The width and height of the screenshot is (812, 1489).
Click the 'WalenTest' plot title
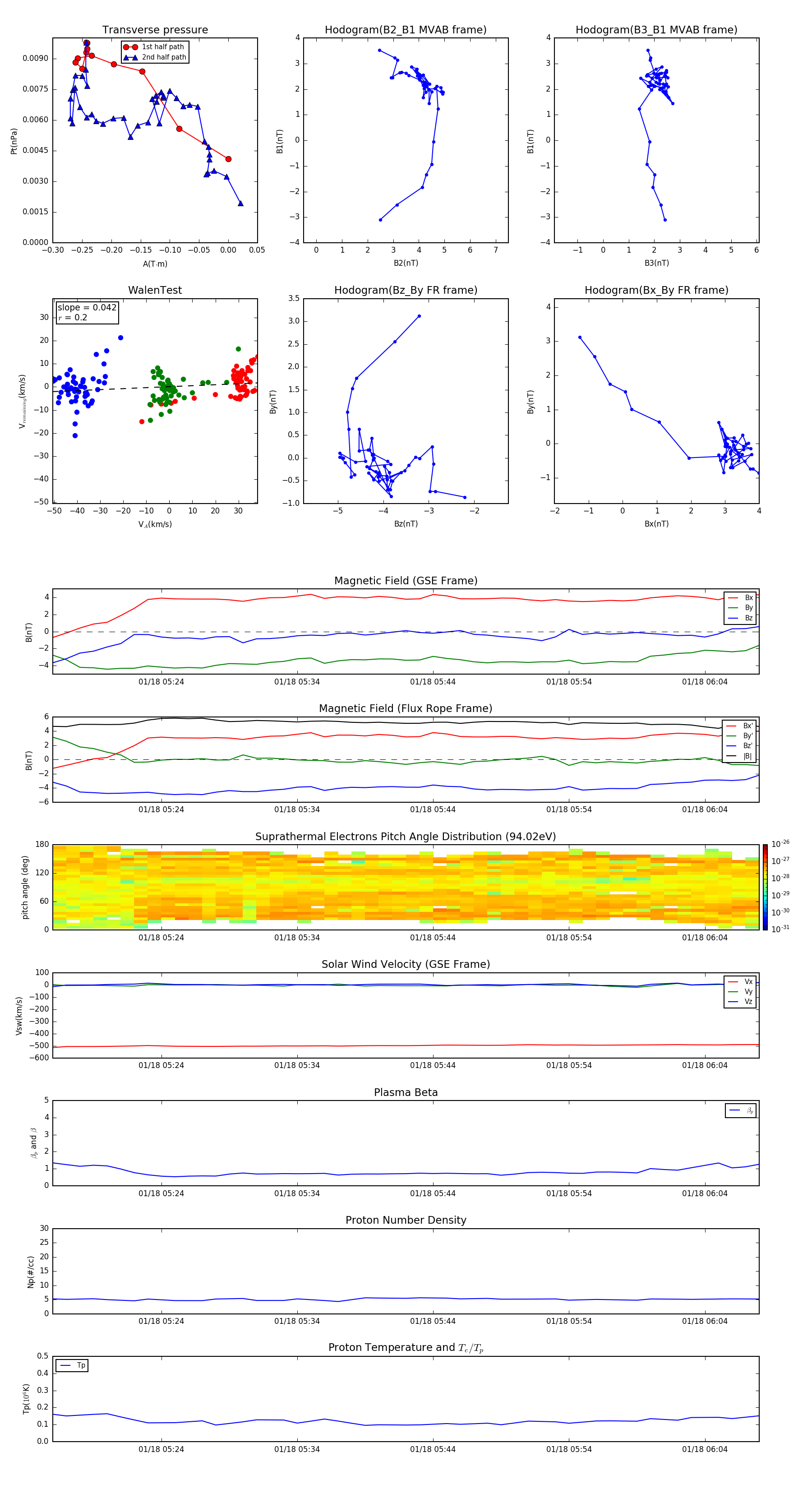[x=155, y=290]
